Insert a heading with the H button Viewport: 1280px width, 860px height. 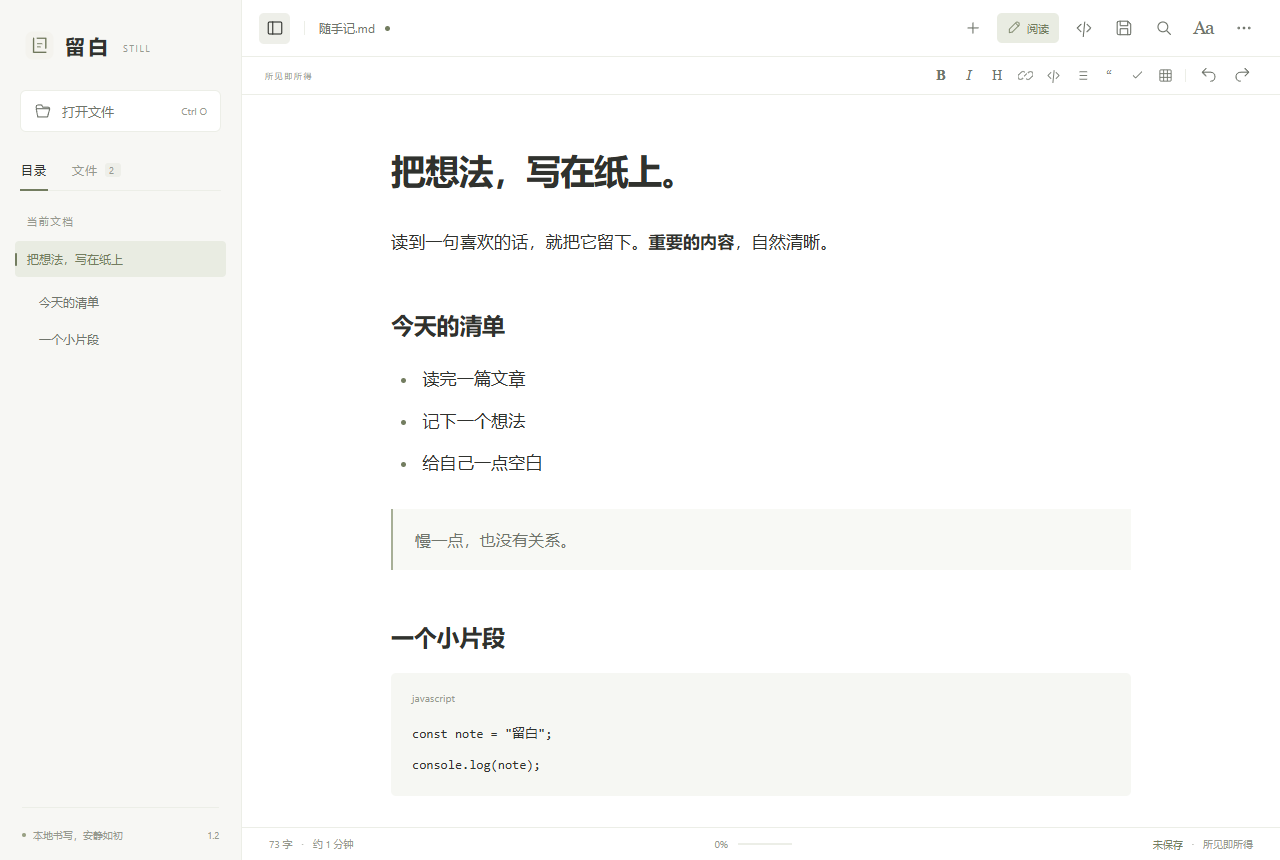pos(997,75)
